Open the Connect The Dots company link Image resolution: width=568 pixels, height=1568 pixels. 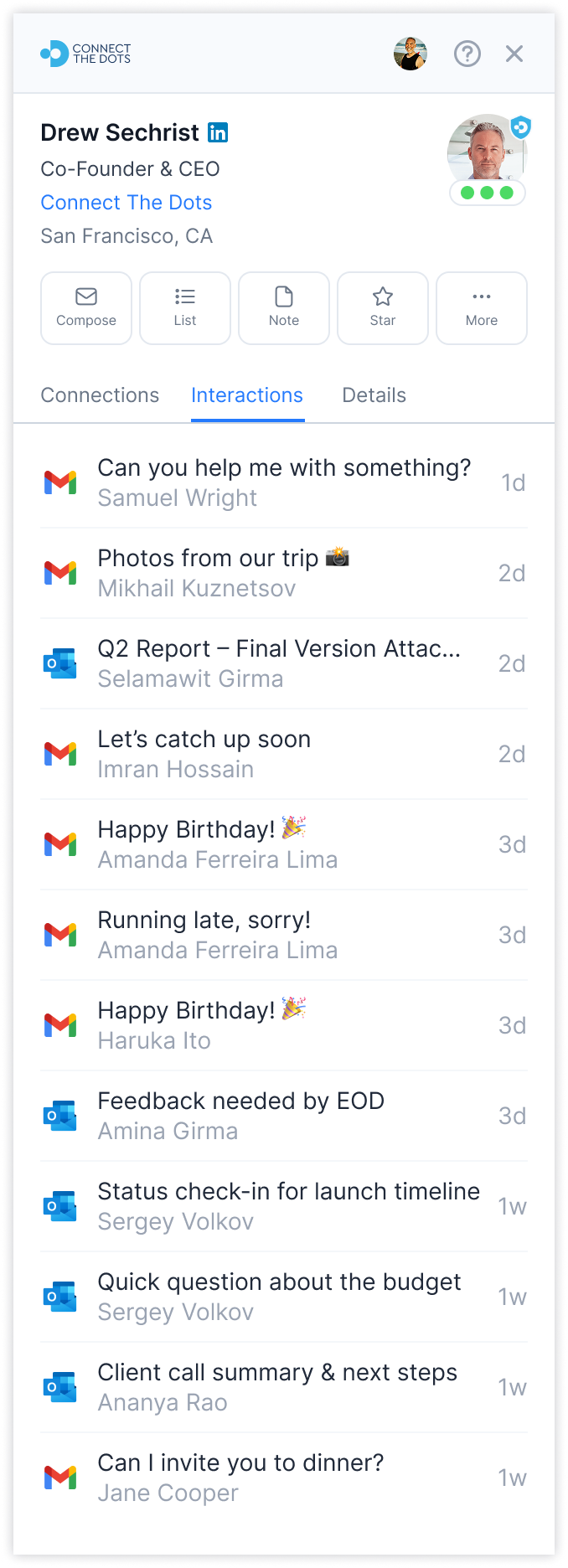[x=127, y=203]
